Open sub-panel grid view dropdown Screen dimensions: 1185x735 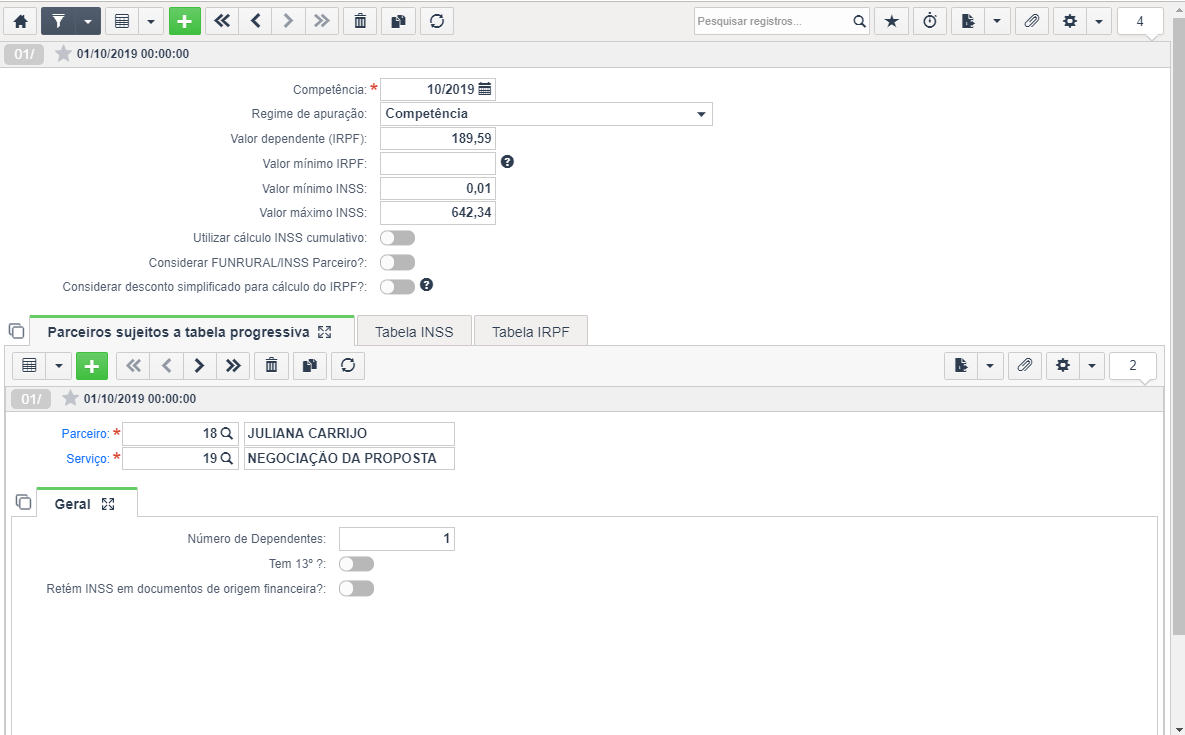coord(59,366)
